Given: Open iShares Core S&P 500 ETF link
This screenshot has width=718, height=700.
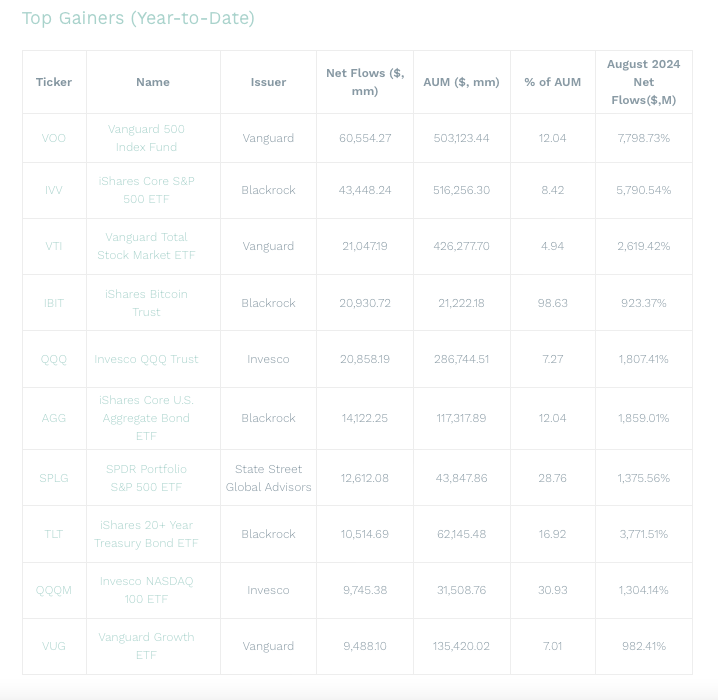Looking at the screenshot, I should pos(146,190).
